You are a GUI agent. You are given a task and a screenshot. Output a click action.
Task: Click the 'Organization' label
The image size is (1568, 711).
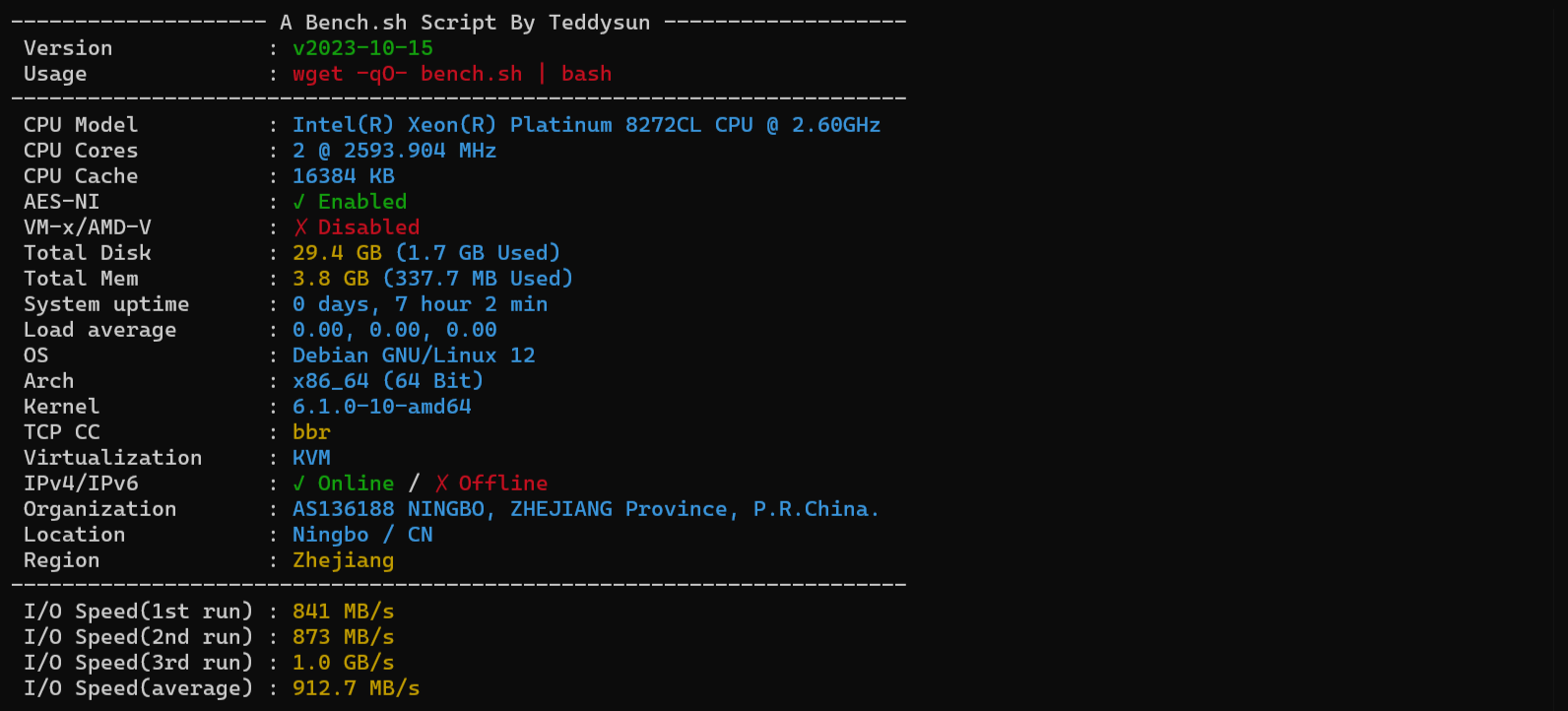click(x=100, y=509)
